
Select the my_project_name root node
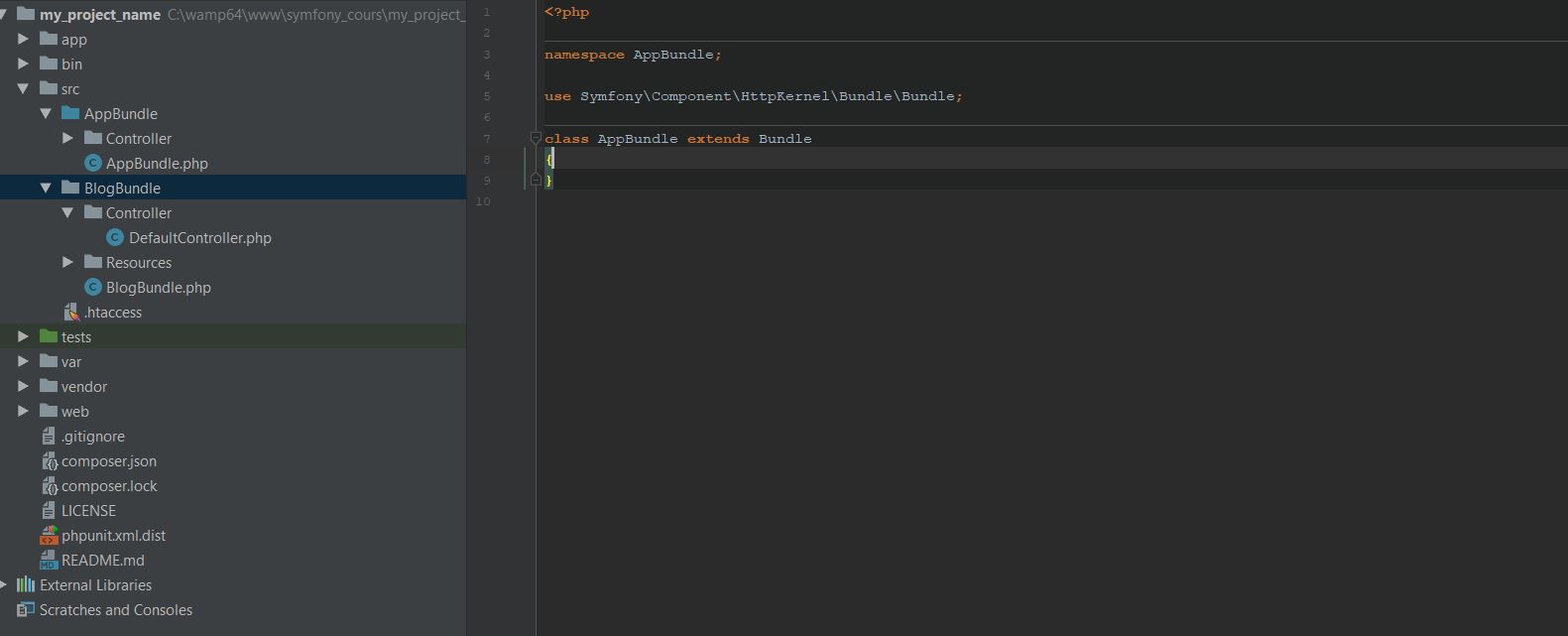click(x=100, y=15)
